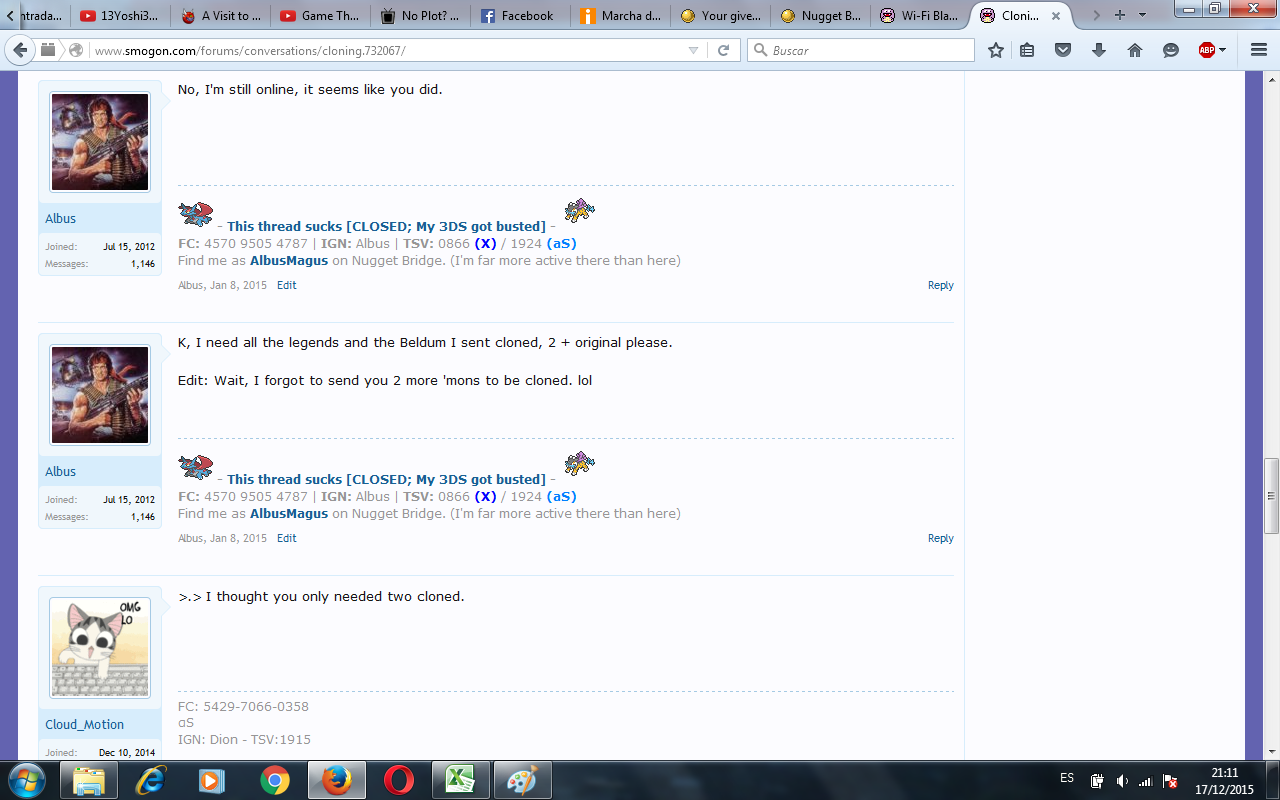Switch to the Facebook tab
The height and width of the screenshot is (800, 1280).
point(520,15)
